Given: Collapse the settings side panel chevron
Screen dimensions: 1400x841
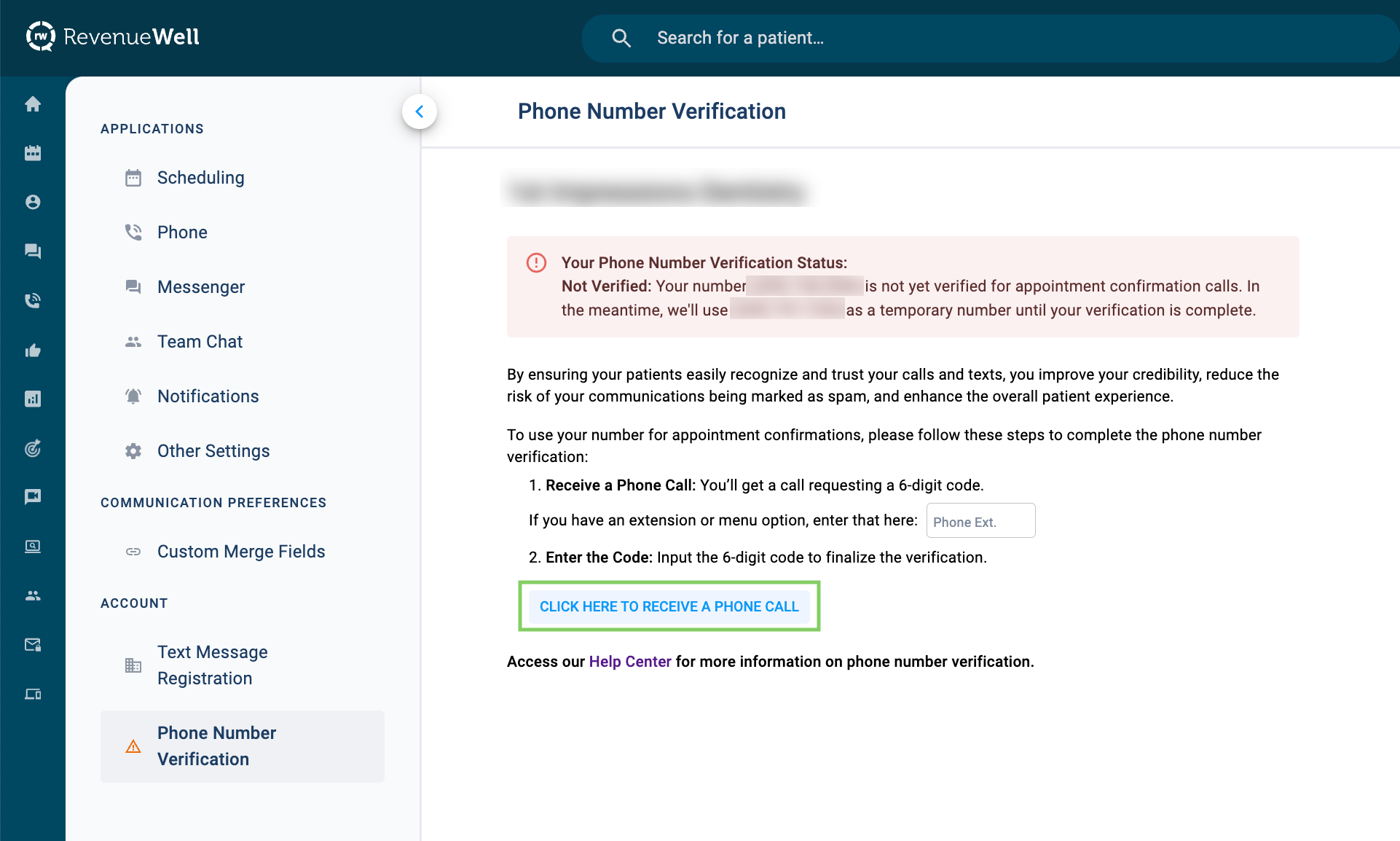Looking at the screenshot, I should point(420,112).
